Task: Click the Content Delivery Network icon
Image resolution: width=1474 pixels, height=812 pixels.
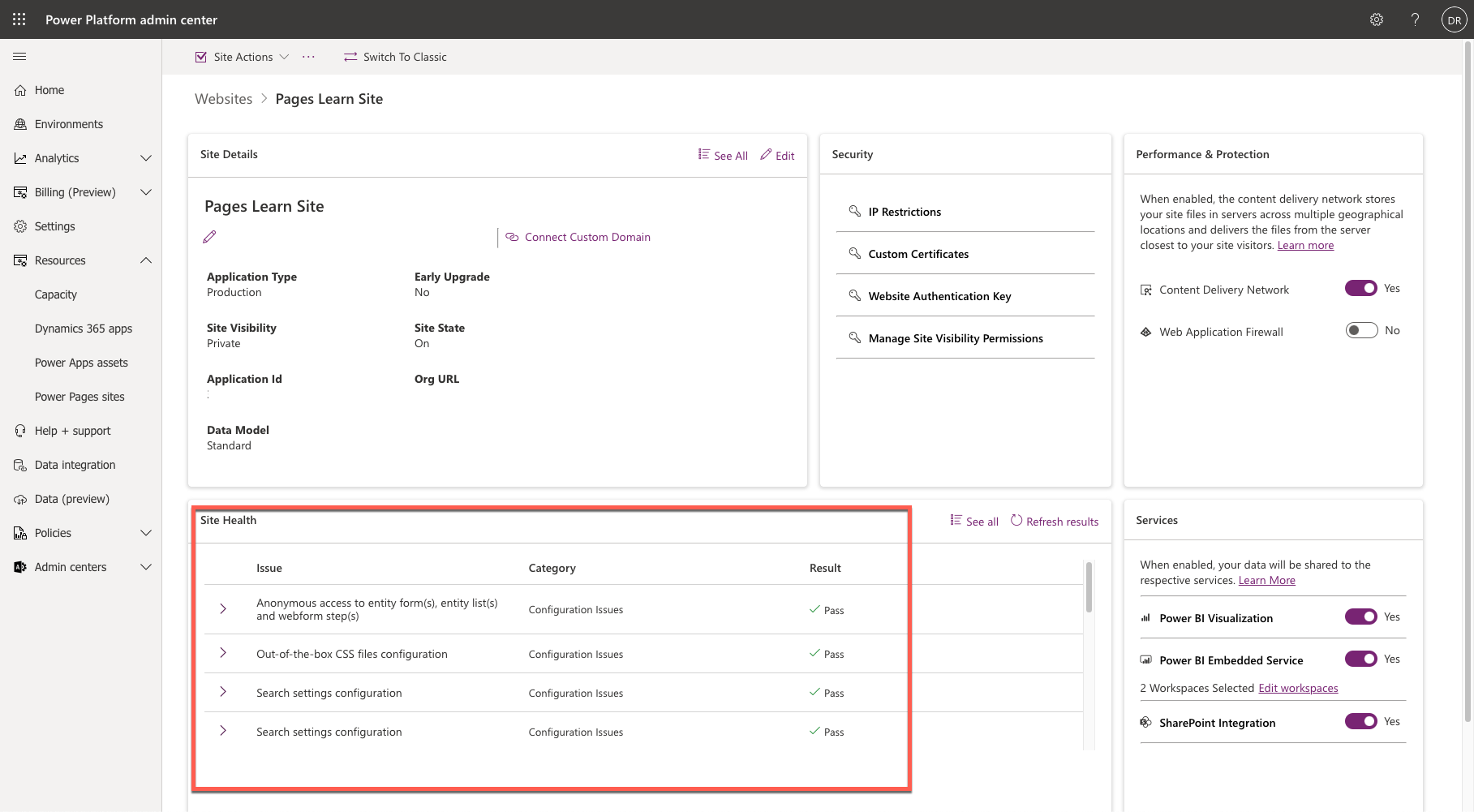Action: click(x=1146, y=290)
